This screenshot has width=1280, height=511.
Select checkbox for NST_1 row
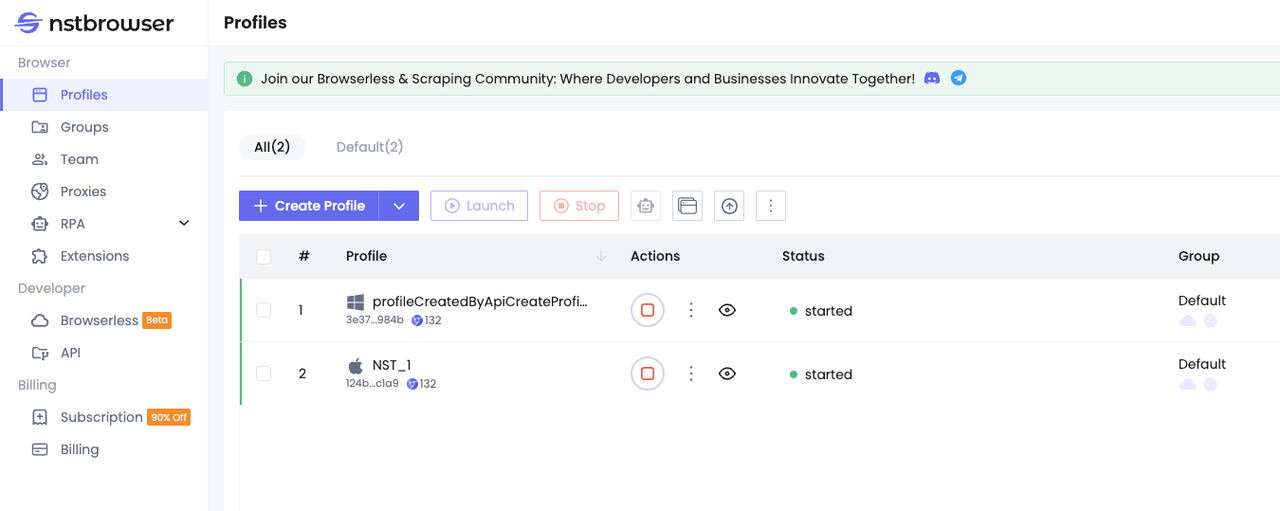coord(264,374)
